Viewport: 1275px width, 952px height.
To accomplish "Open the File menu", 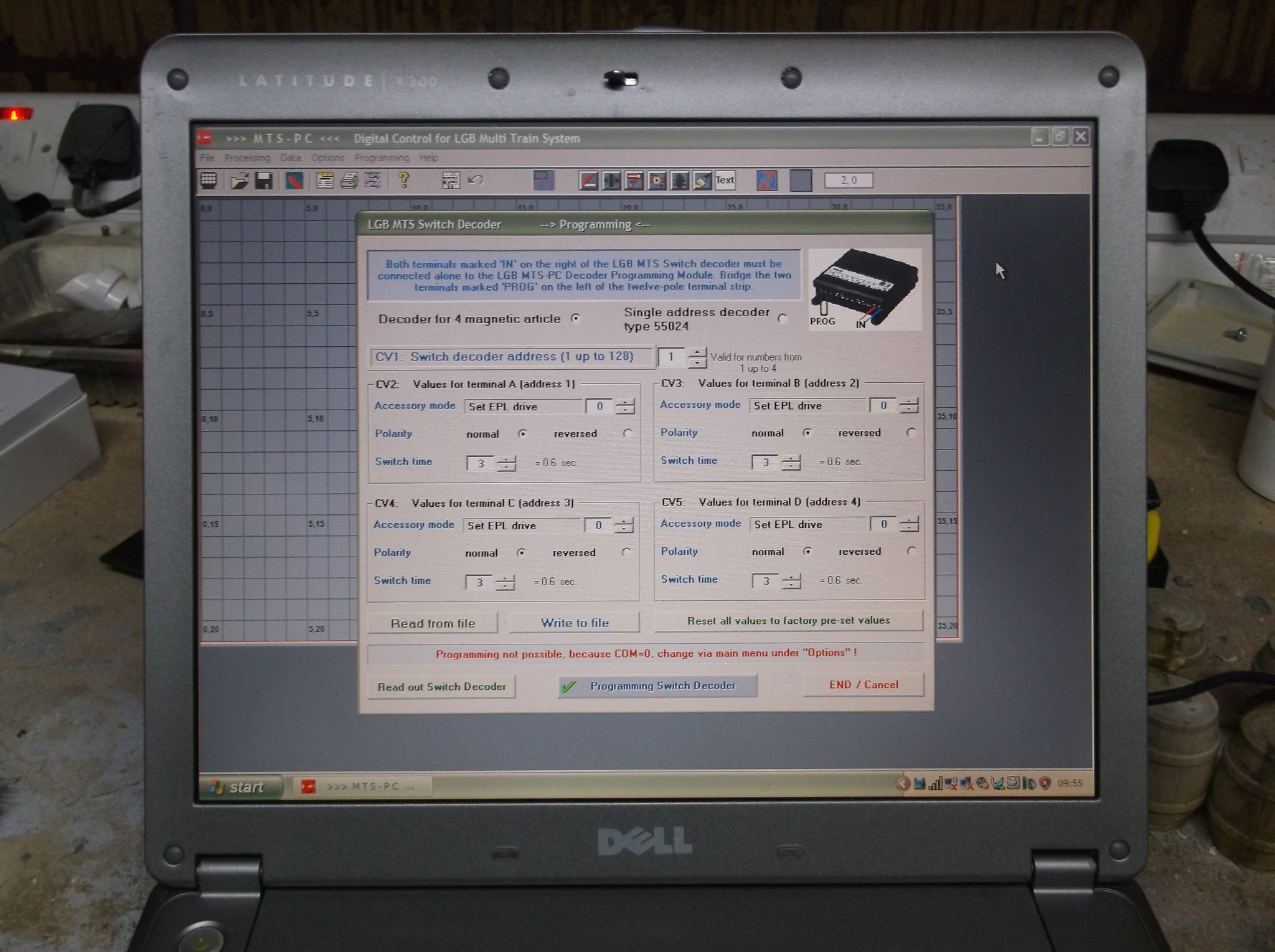I will tap(207, 158).
